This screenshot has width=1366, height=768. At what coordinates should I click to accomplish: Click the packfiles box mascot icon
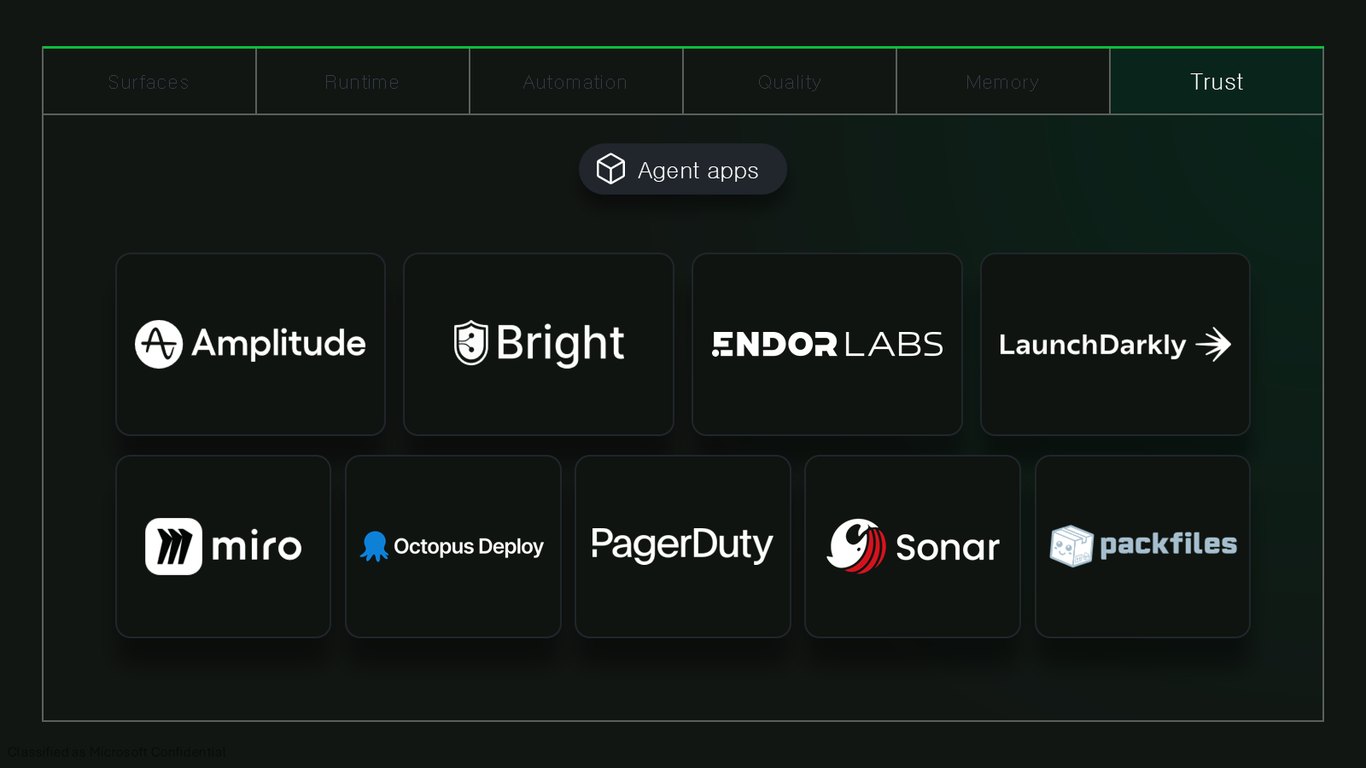coord(1071,546)
